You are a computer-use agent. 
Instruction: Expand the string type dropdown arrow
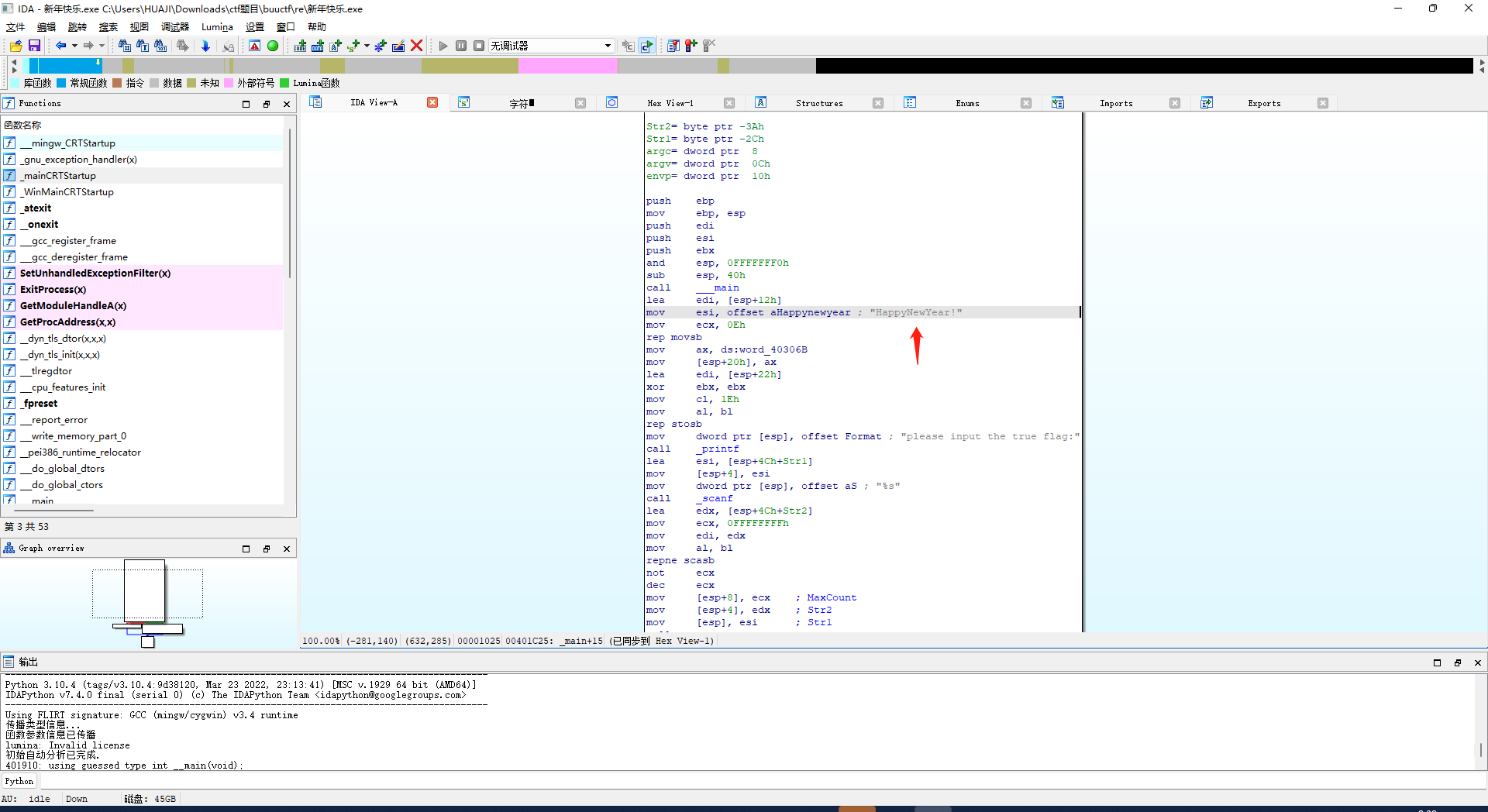coord(367,46)
